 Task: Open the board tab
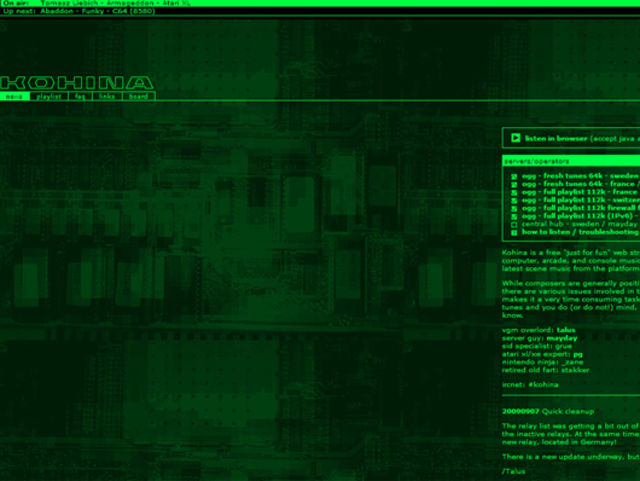pyautogui.click(x=139, y=96)
